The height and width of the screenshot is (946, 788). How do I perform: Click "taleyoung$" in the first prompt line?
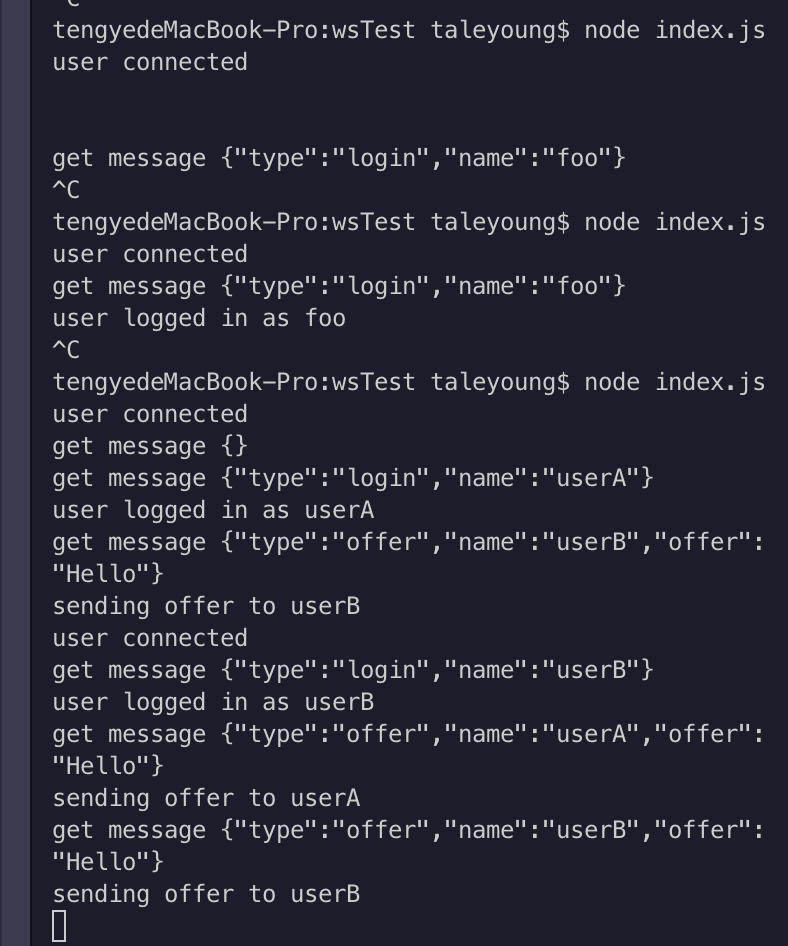click(500, 31)
